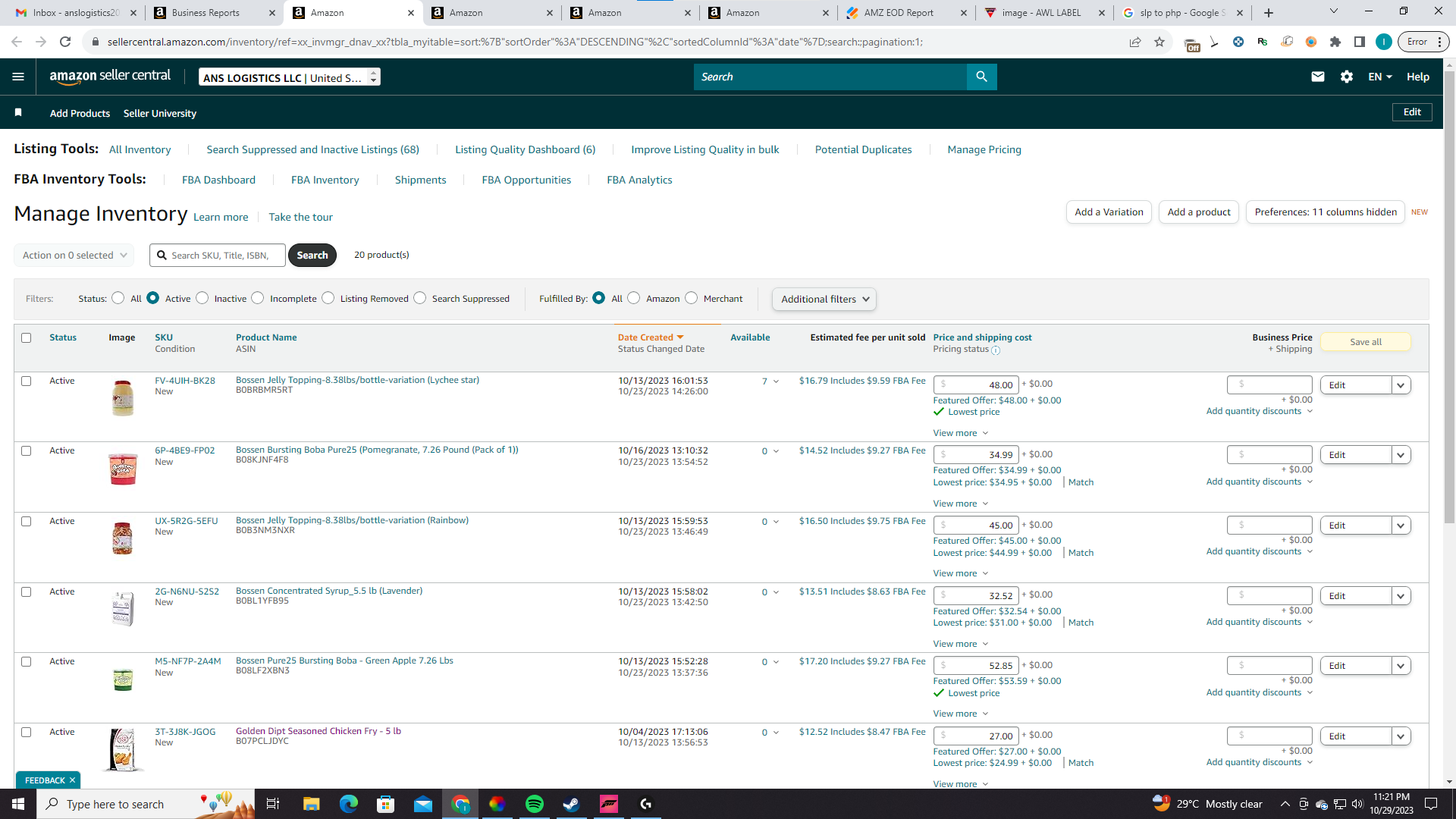Image resolution: width=1456 pixels, height=819 pixels.
Task: Open the EN language dropdown
Action: click(1380, 77)
